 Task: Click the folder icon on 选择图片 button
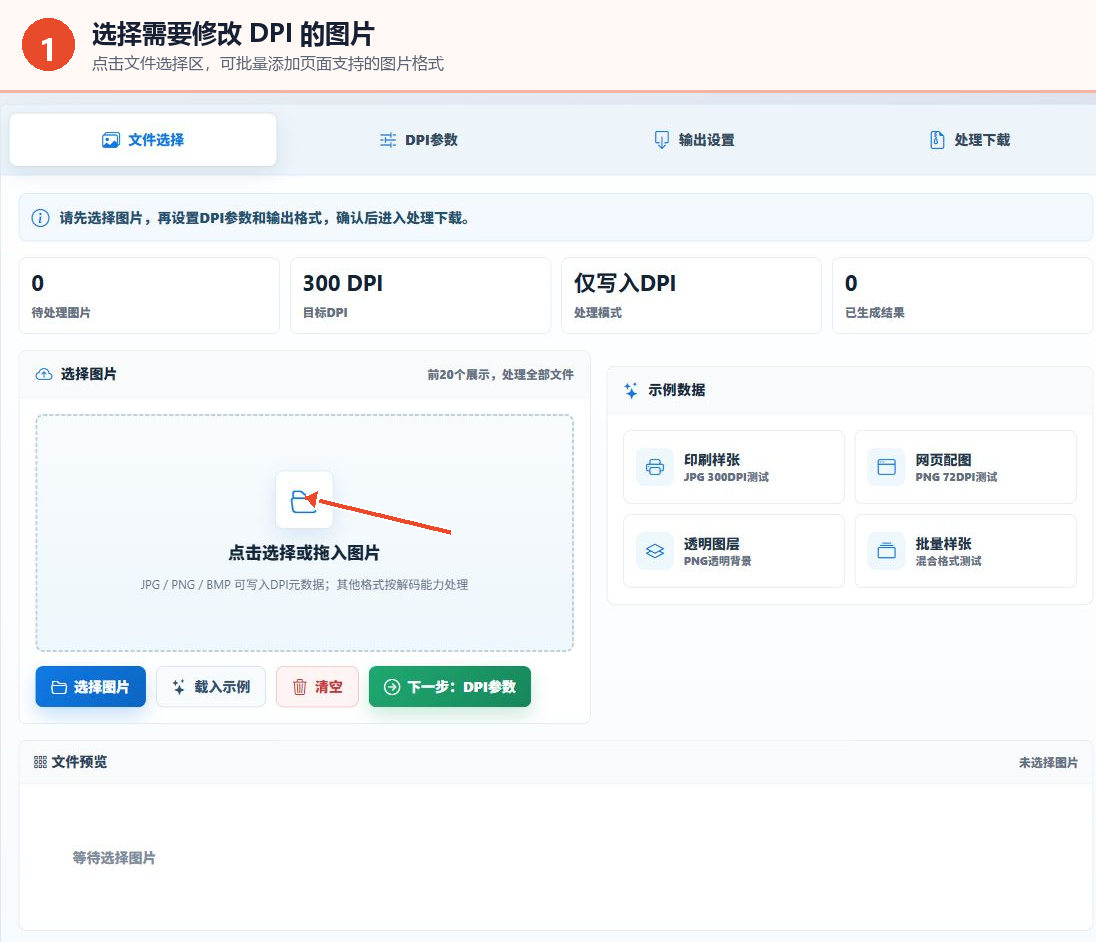coord(59,687)
